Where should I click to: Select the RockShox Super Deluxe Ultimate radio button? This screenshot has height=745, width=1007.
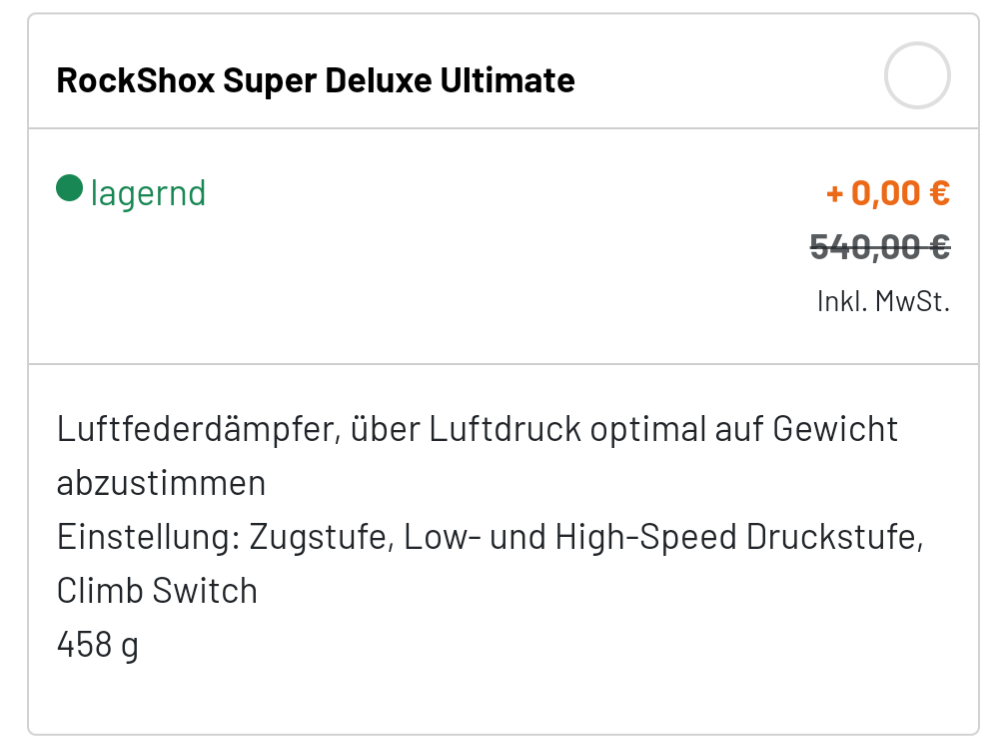[916, 76]
